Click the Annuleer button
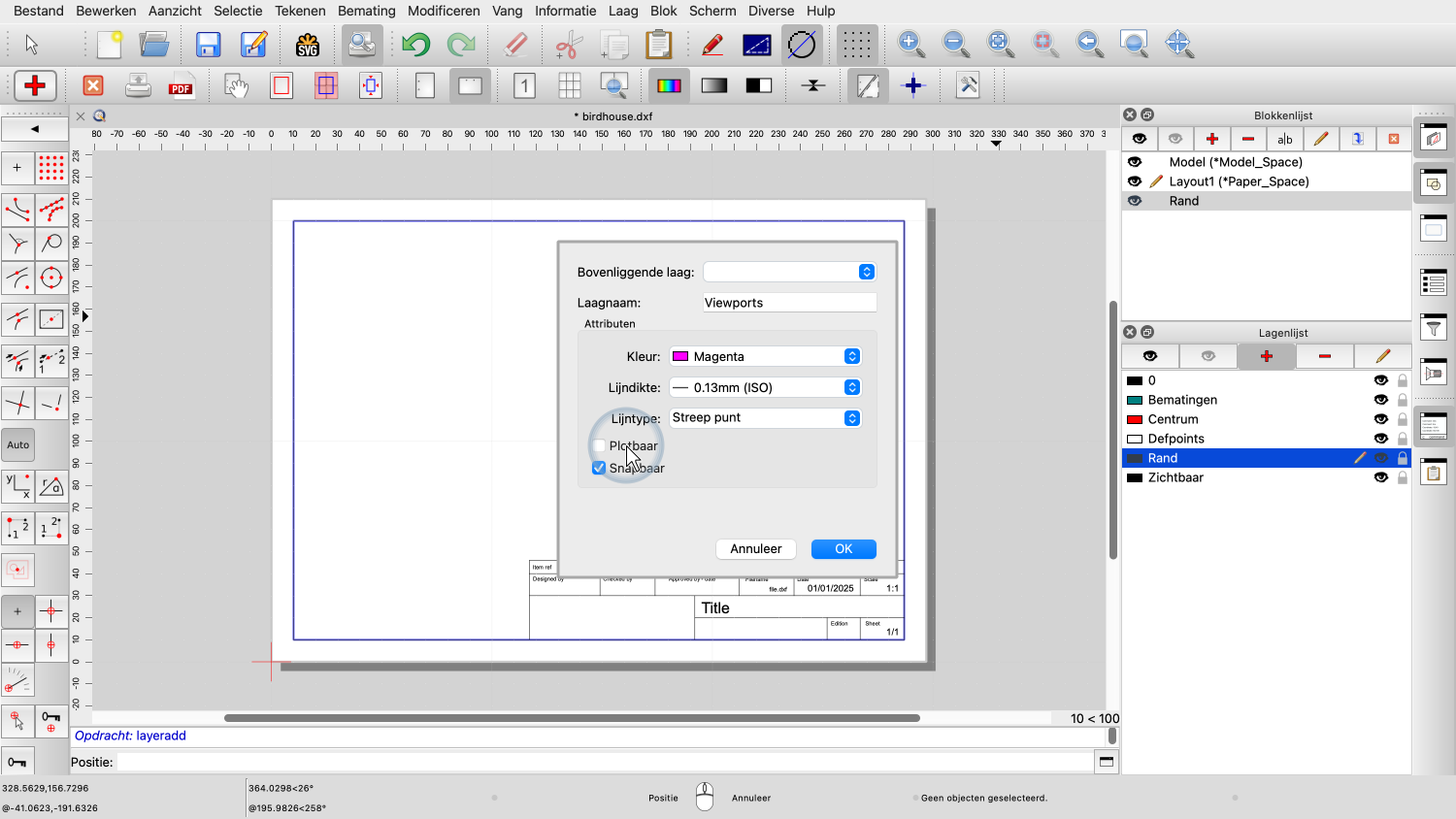 click(755, 549)
